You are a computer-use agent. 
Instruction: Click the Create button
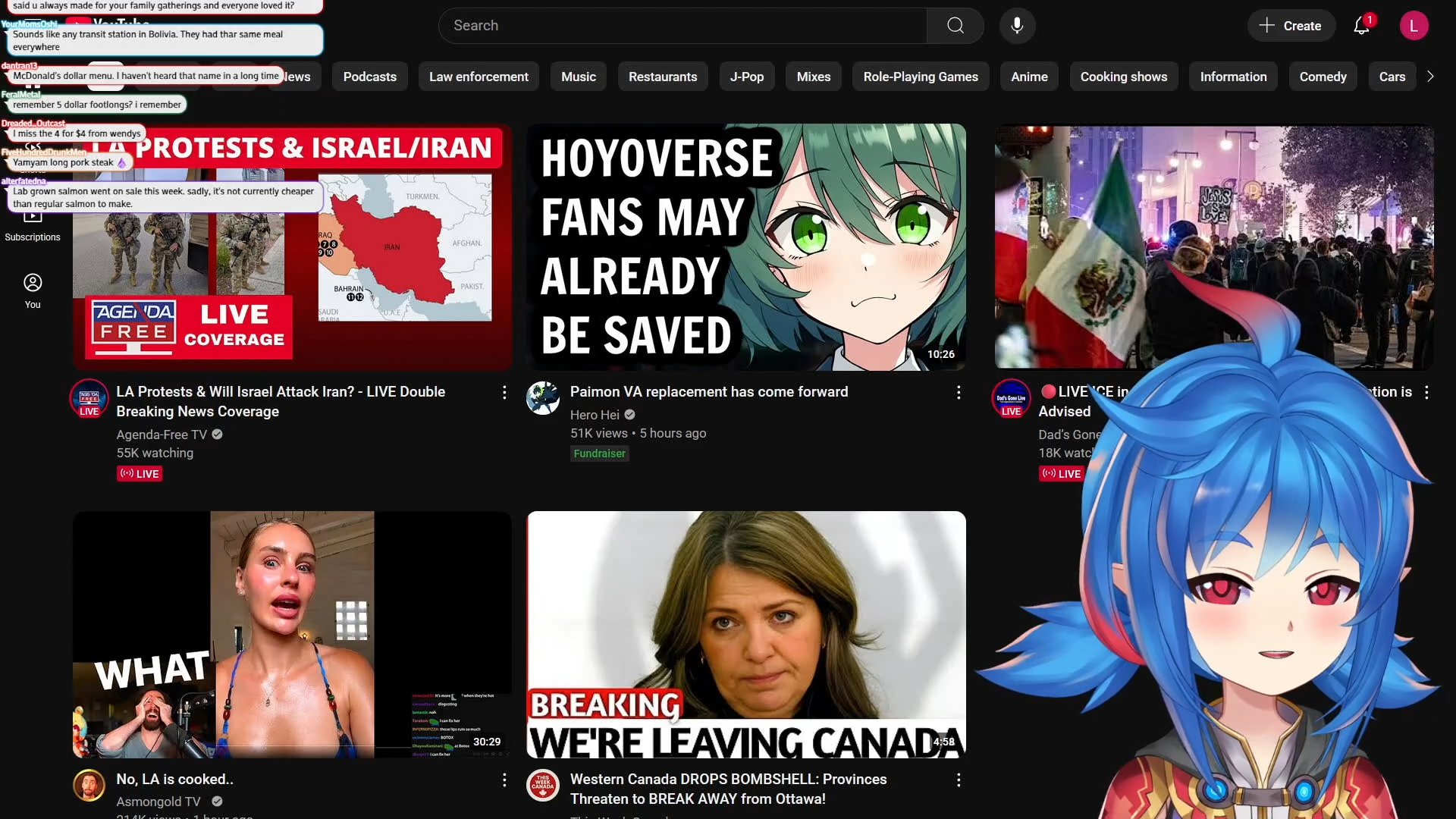(x=1291, y=26)
